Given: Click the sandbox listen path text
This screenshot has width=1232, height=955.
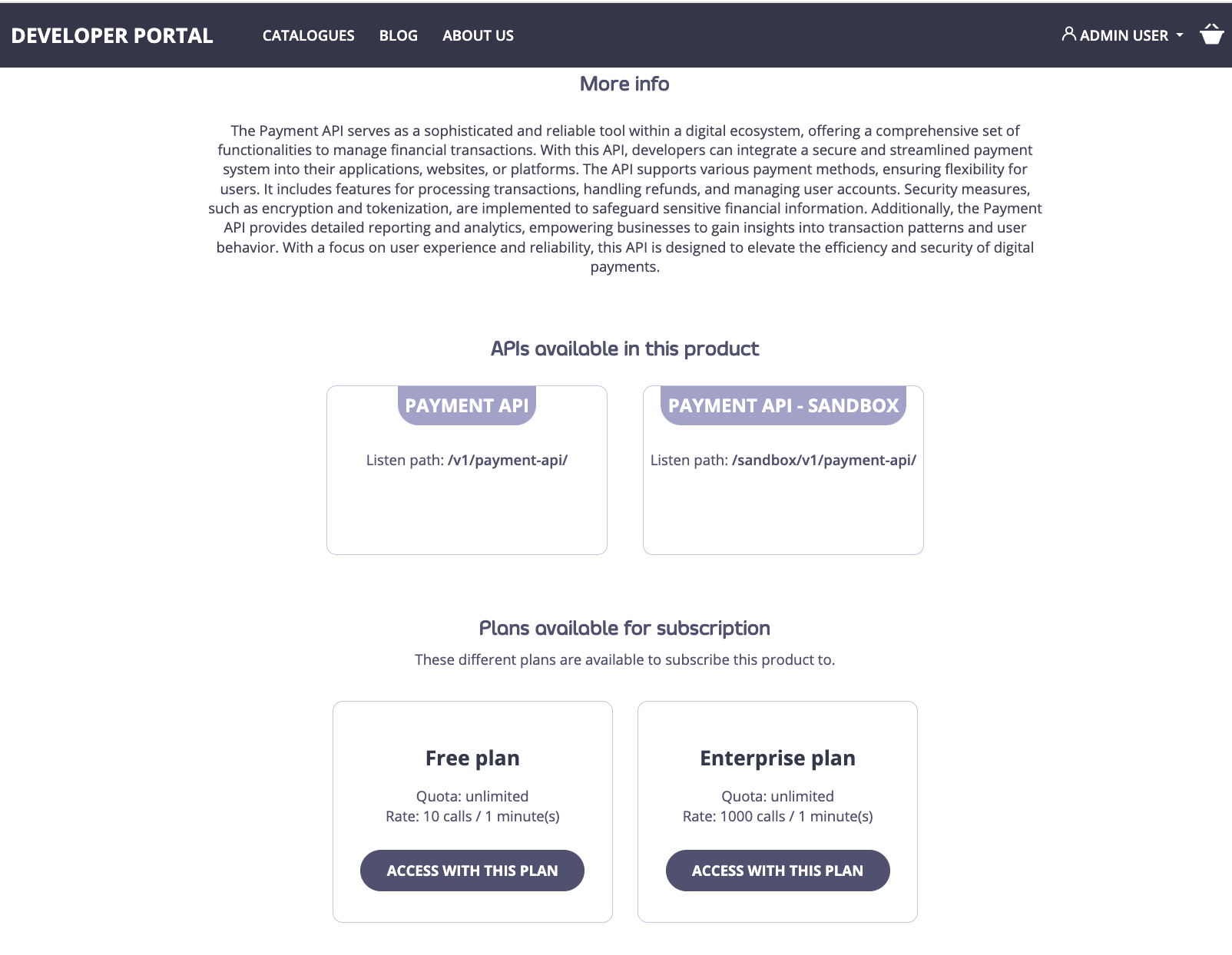Looking at the screenshot, I should pos(783,460).
